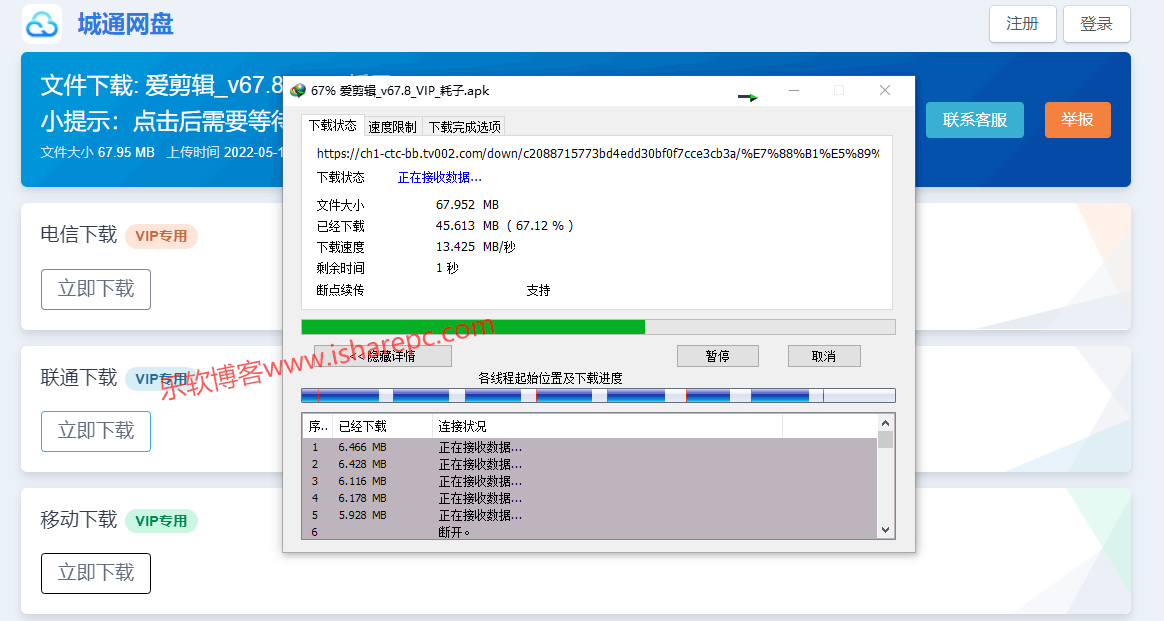The width and height of the screenshot is (1164, 621).
Task: Click the 13.425 MB/秒 download speed value
Action: coord(475,247)
